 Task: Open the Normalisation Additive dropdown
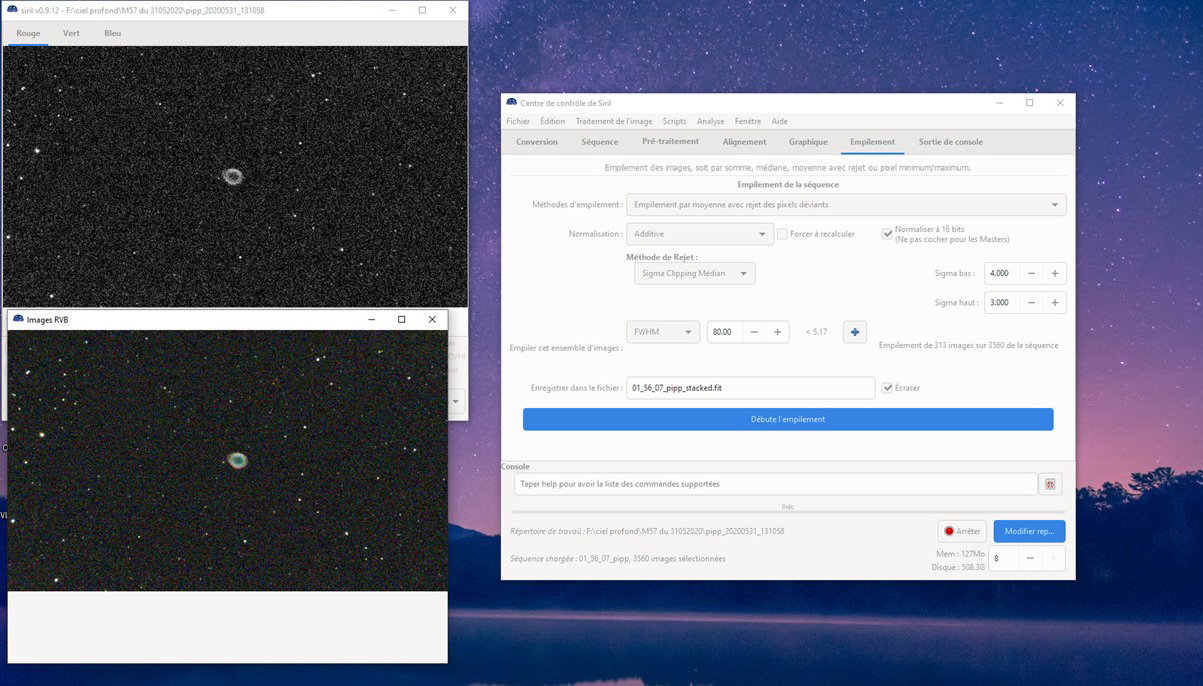point(698,234)
